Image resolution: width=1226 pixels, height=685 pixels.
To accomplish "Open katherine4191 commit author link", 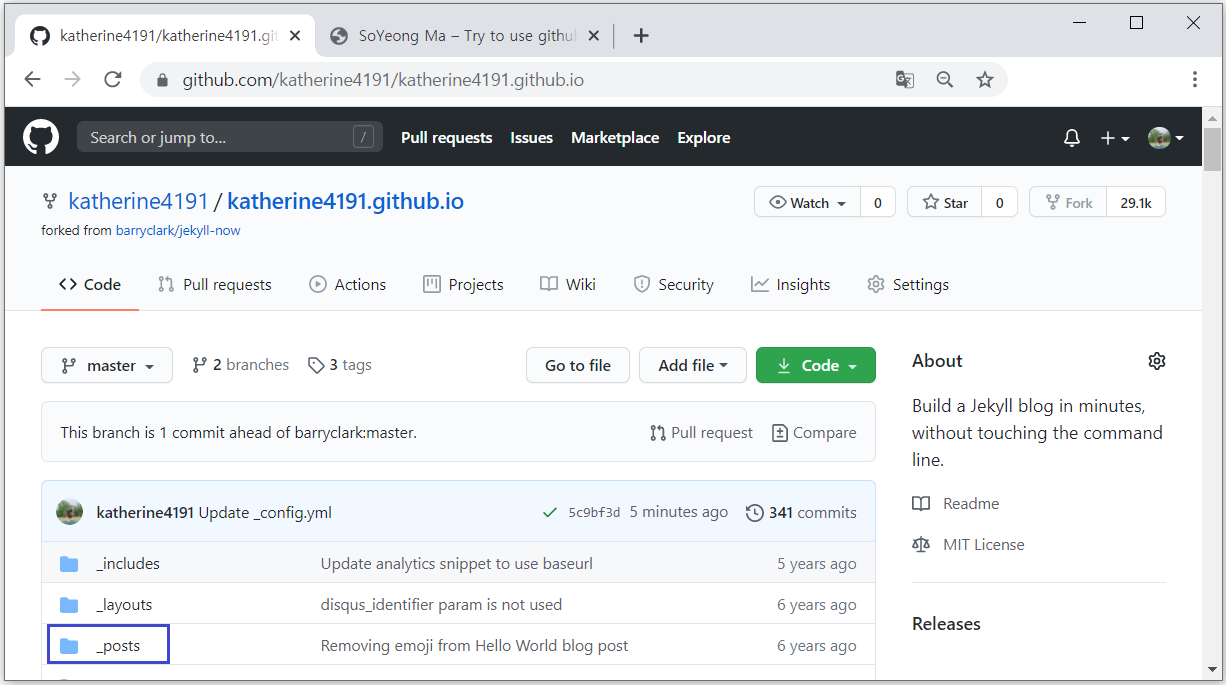I will click(145, 513).
